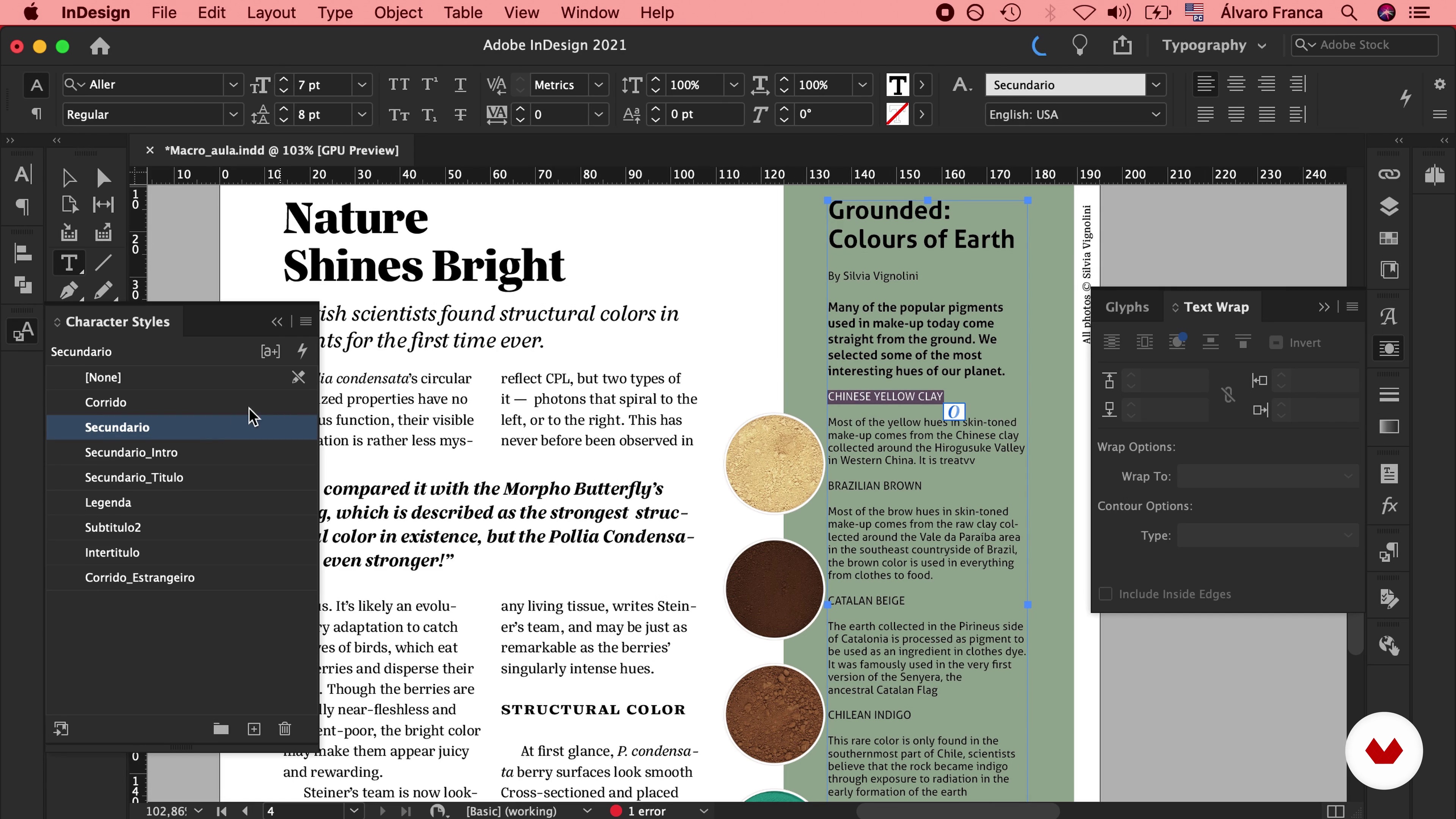Open macOS Spotlight search icon
Screen dimensions: 1456x819
1349,13
